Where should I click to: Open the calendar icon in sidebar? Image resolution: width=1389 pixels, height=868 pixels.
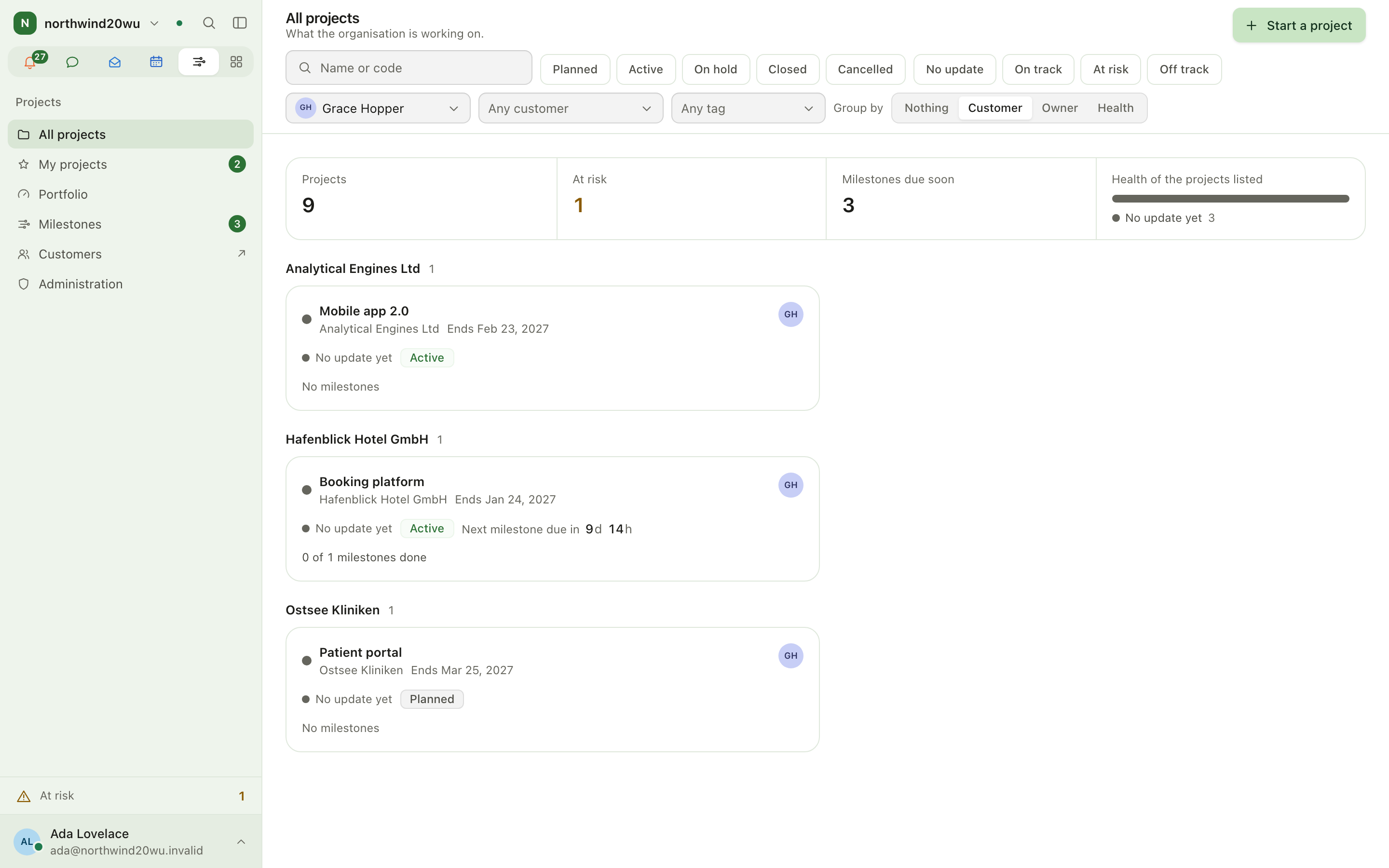(x=156, y=62)
